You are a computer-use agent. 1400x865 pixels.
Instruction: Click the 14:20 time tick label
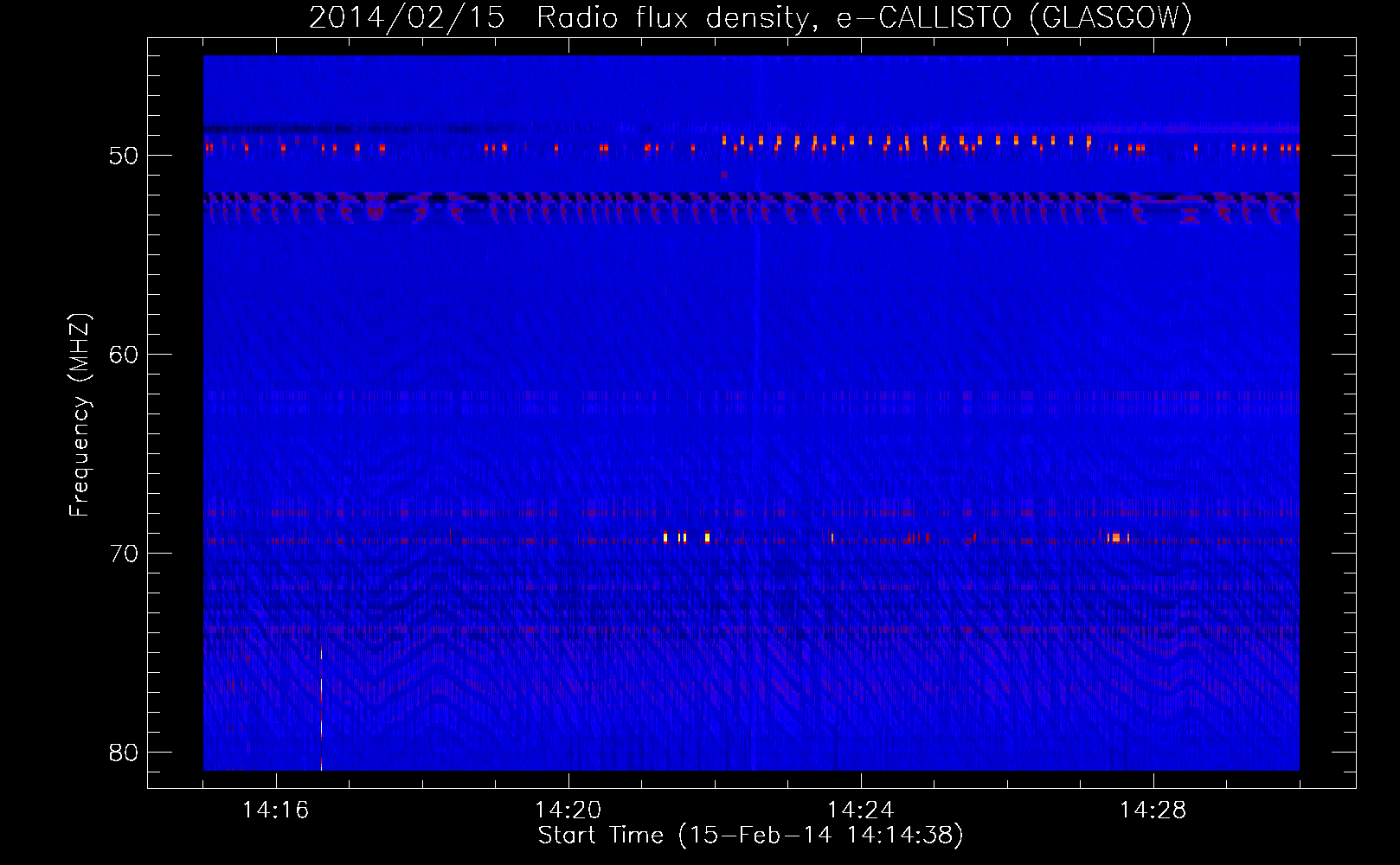coord(568,811)
